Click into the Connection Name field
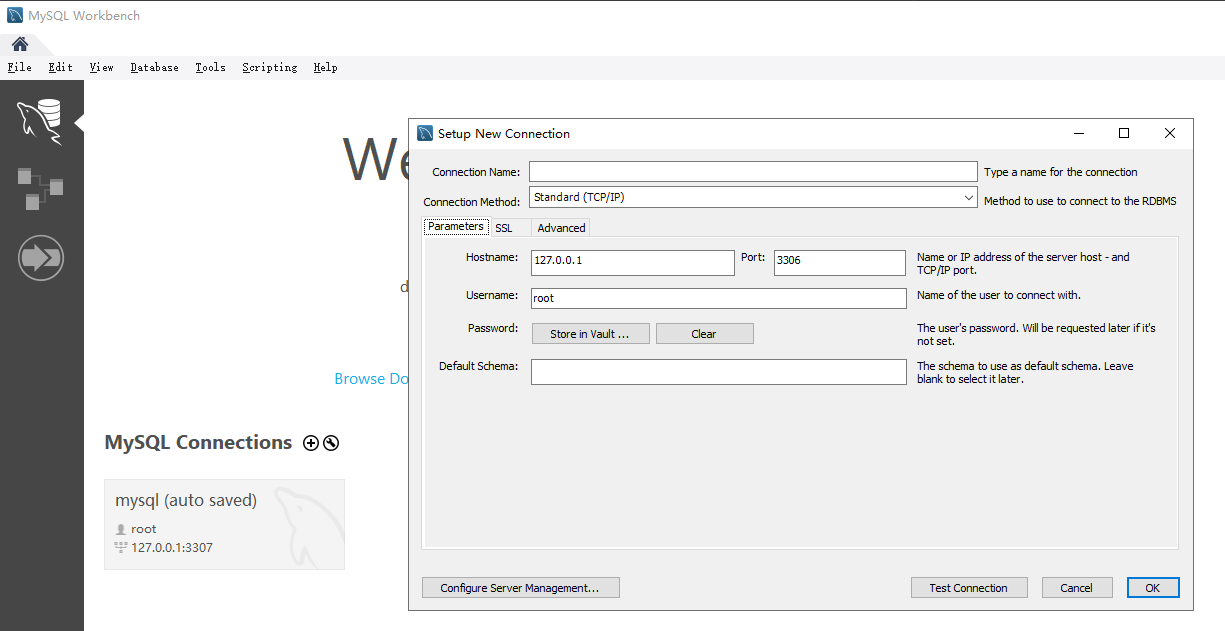This screenshot has height=631, width=1225. coord(752,172)
